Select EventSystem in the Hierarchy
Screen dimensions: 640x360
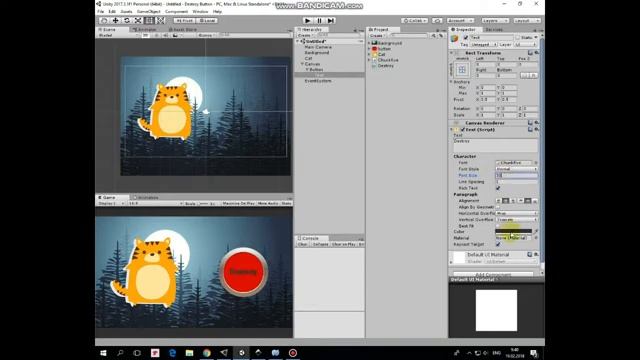coord(318,81)
